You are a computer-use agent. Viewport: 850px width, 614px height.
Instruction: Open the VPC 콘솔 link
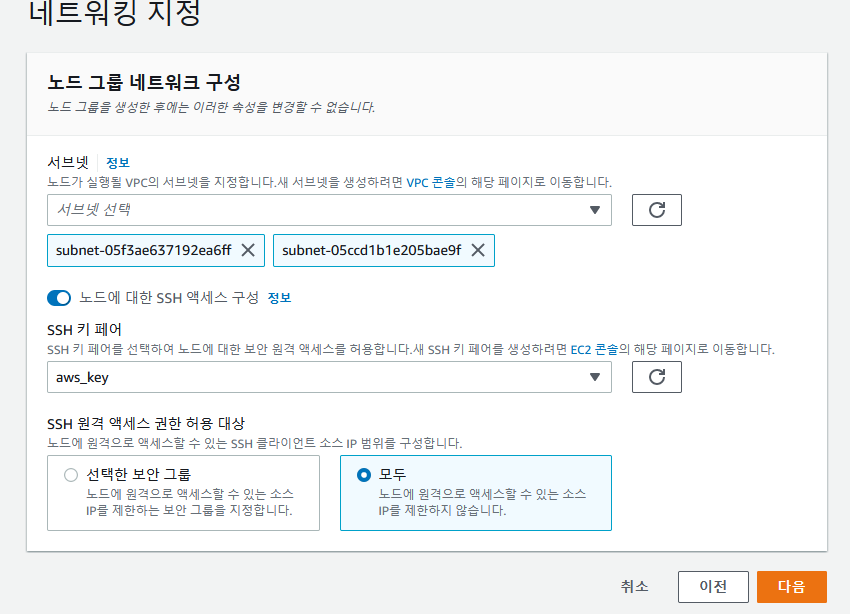(x=430, y=182)
